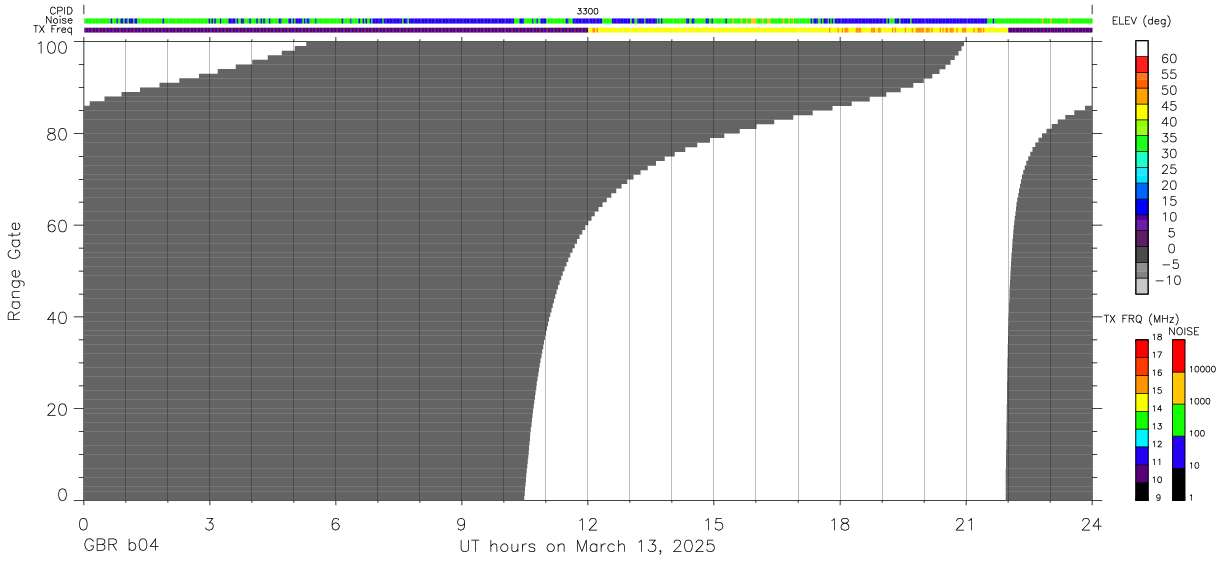Click the yellow segment of ELEV color bar
This screenshot has height=567, width=1228.
coord(1142,112)
